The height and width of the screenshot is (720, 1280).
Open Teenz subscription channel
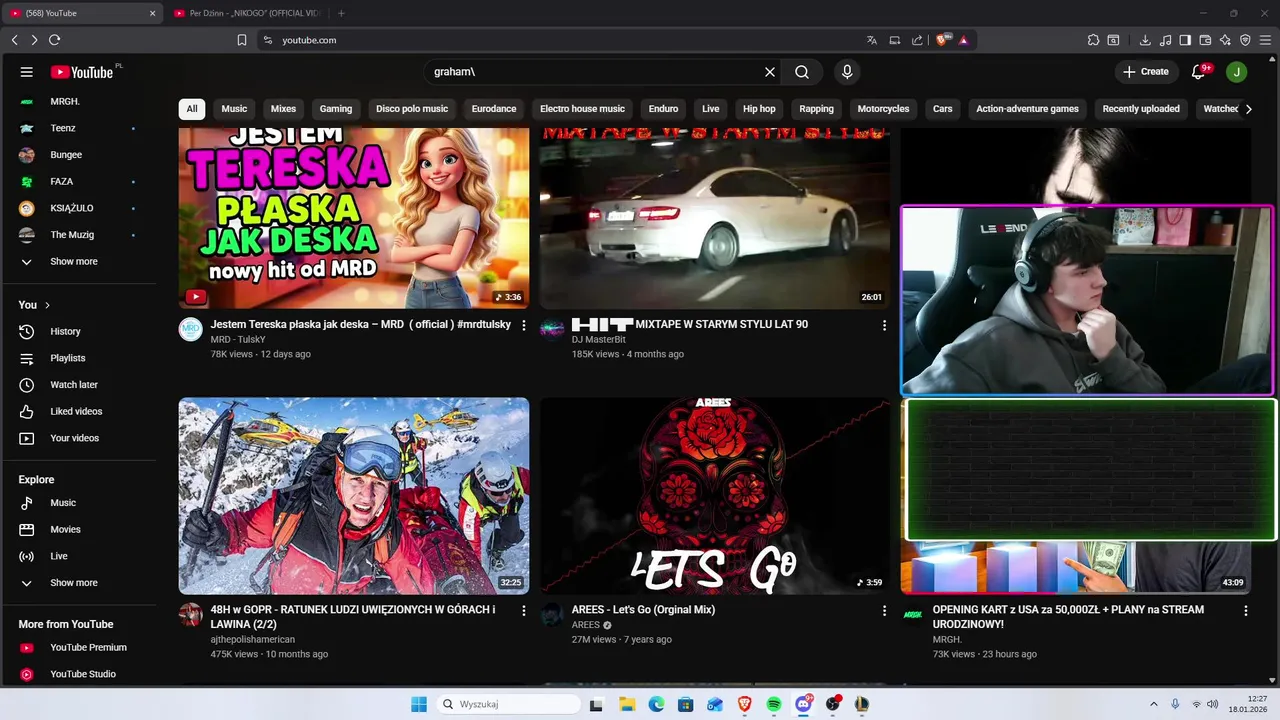tap(63, 128)
